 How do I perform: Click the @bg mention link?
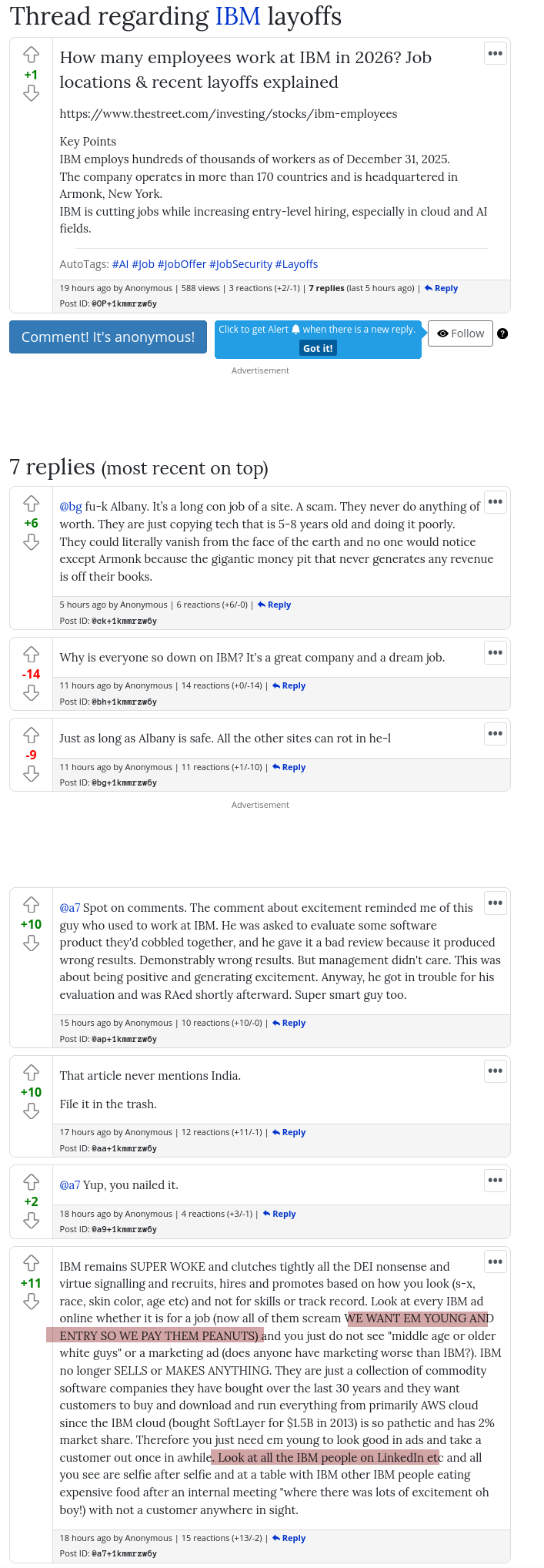pos(71,507)
